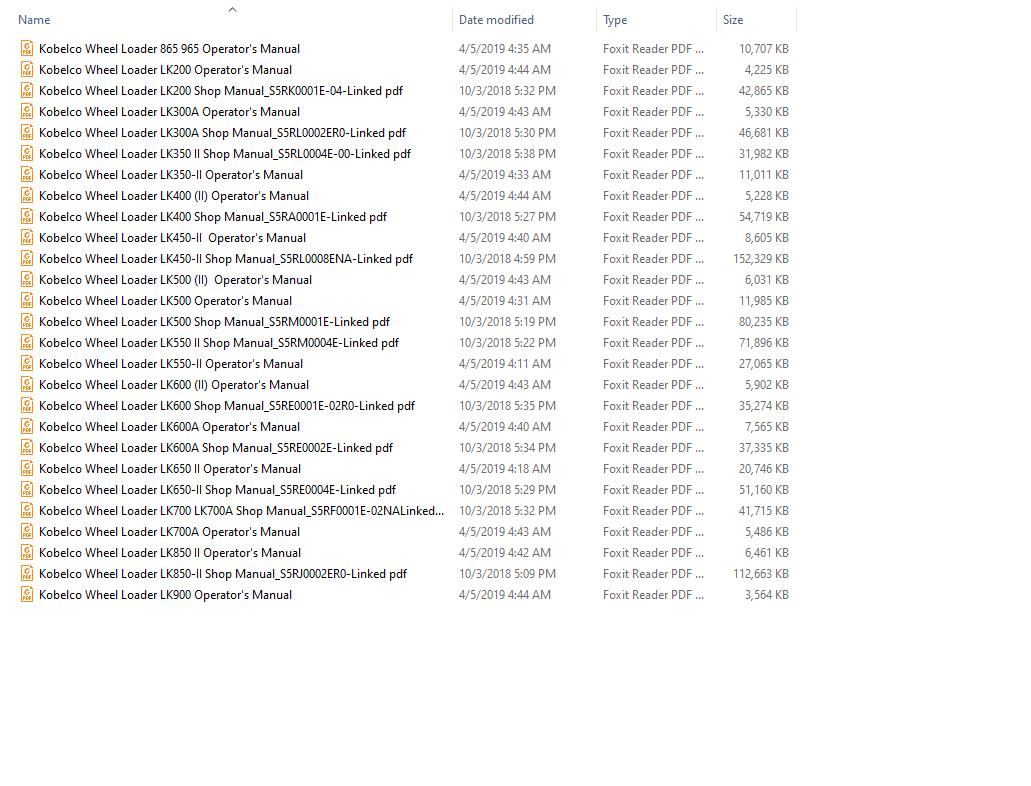Click PDF icon of LK400 Shop Manual

point(27,216)
